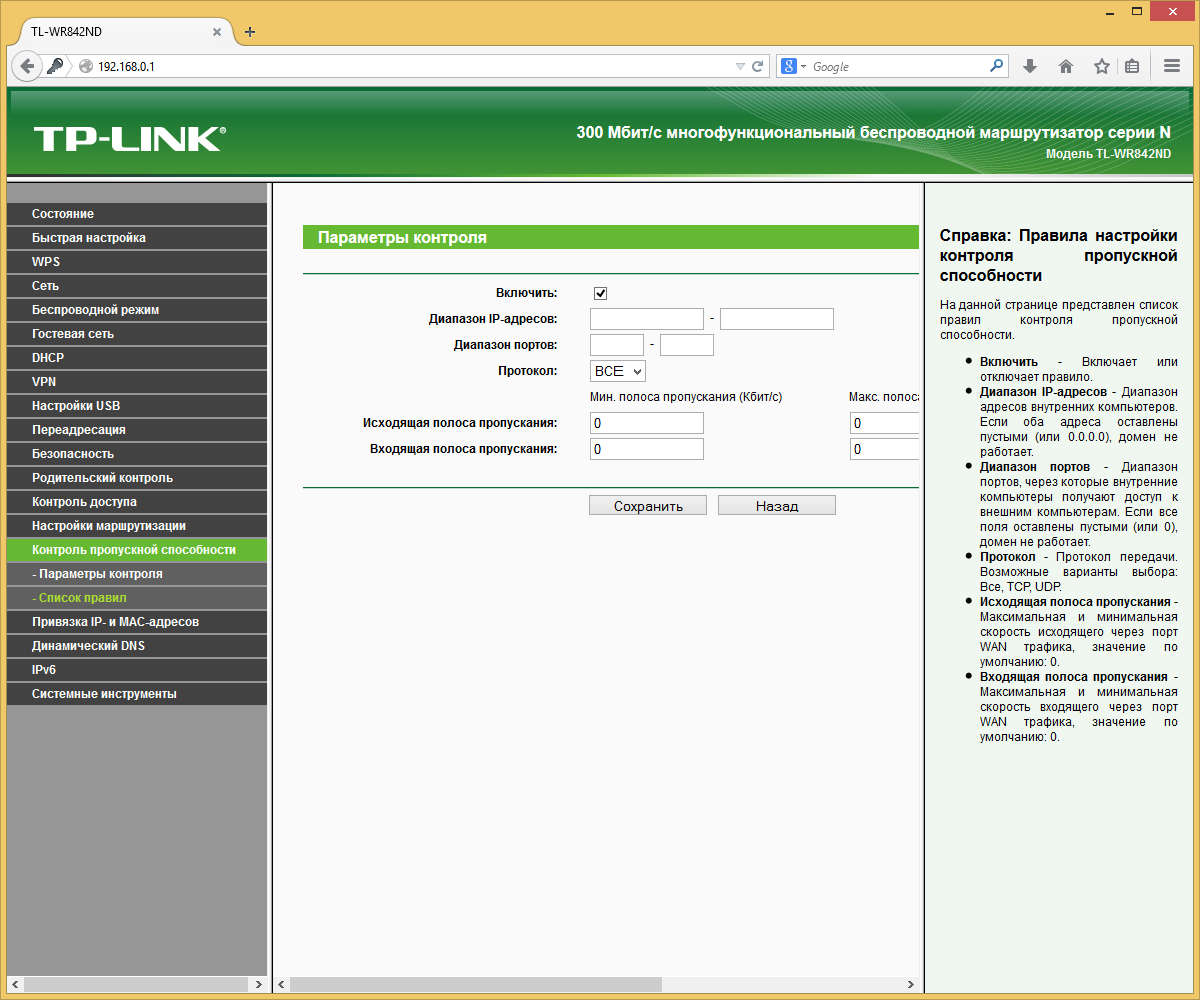Image resolution: width=1200 pixels, height=1000 pixels.
Task: Click the key icon beside the Back button
Action: tap(56, 66)
